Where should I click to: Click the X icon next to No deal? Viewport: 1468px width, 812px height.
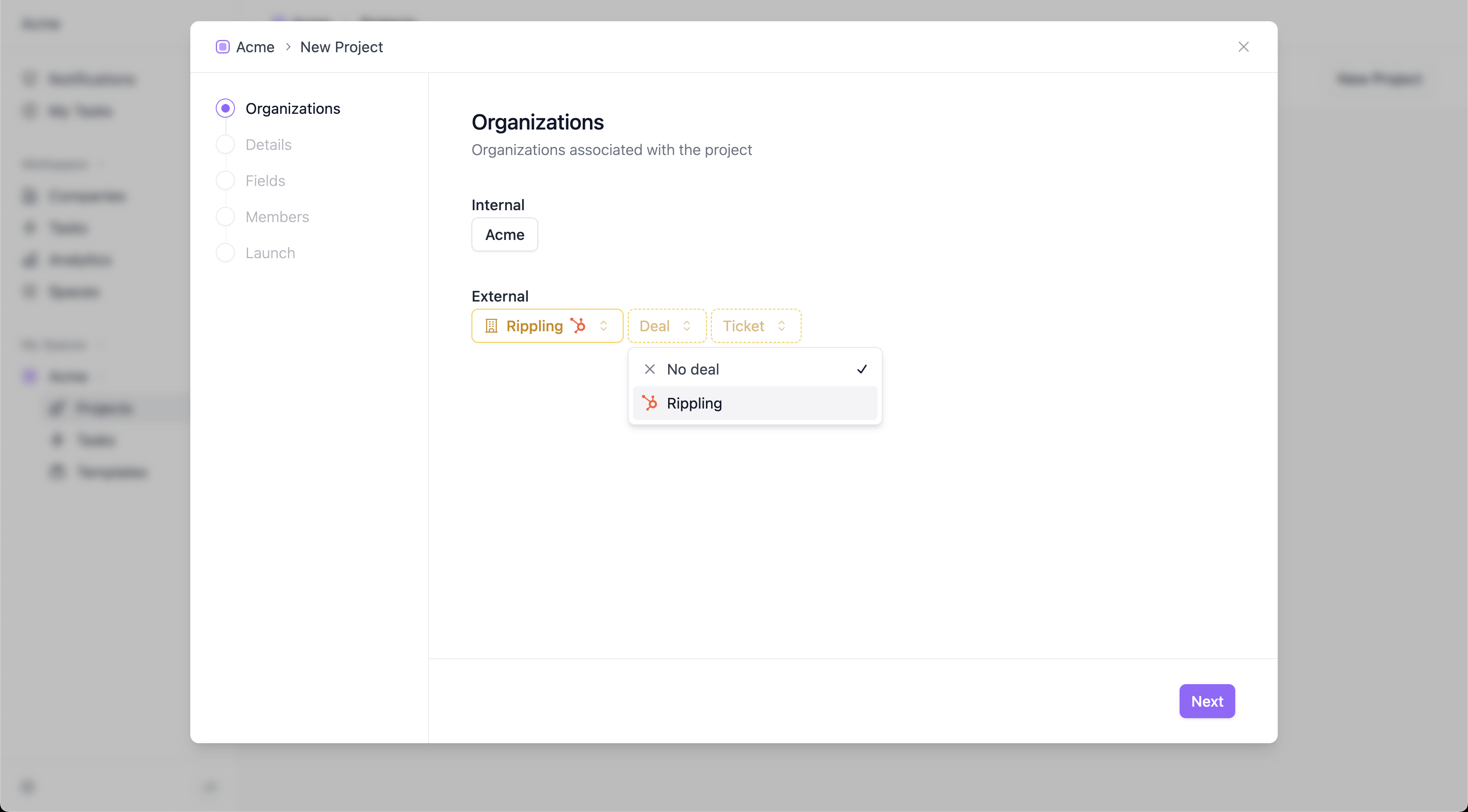pos(649,369)
